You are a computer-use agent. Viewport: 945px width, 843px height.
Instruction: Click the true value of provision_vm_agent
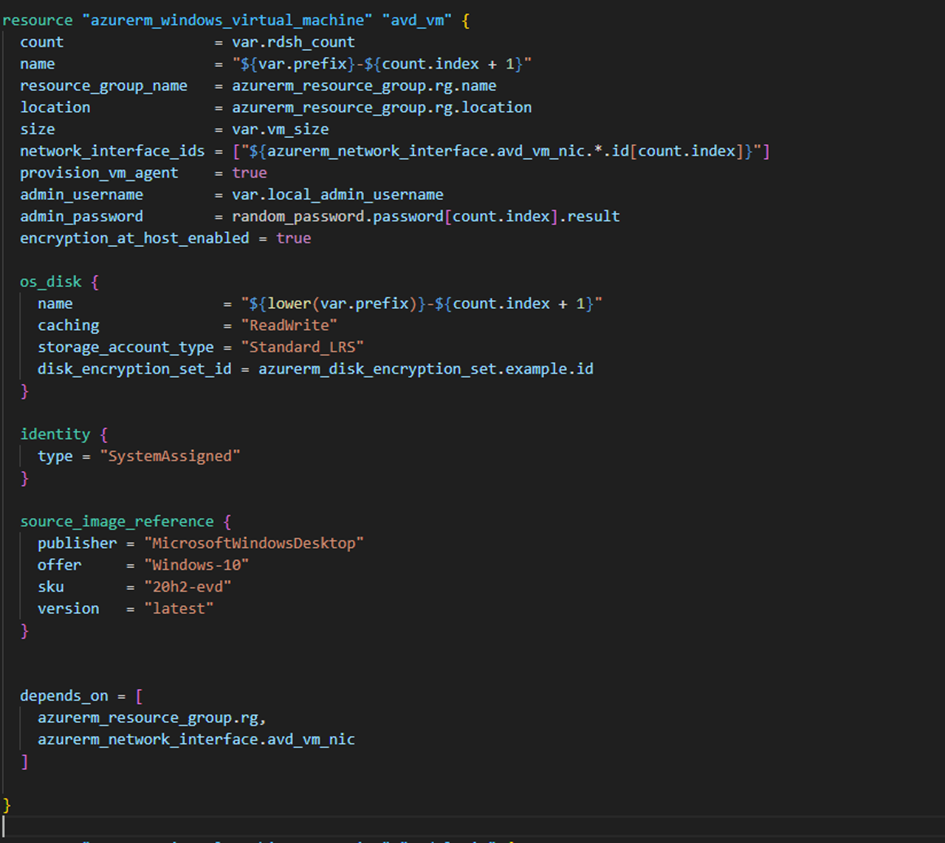(249, 173)
